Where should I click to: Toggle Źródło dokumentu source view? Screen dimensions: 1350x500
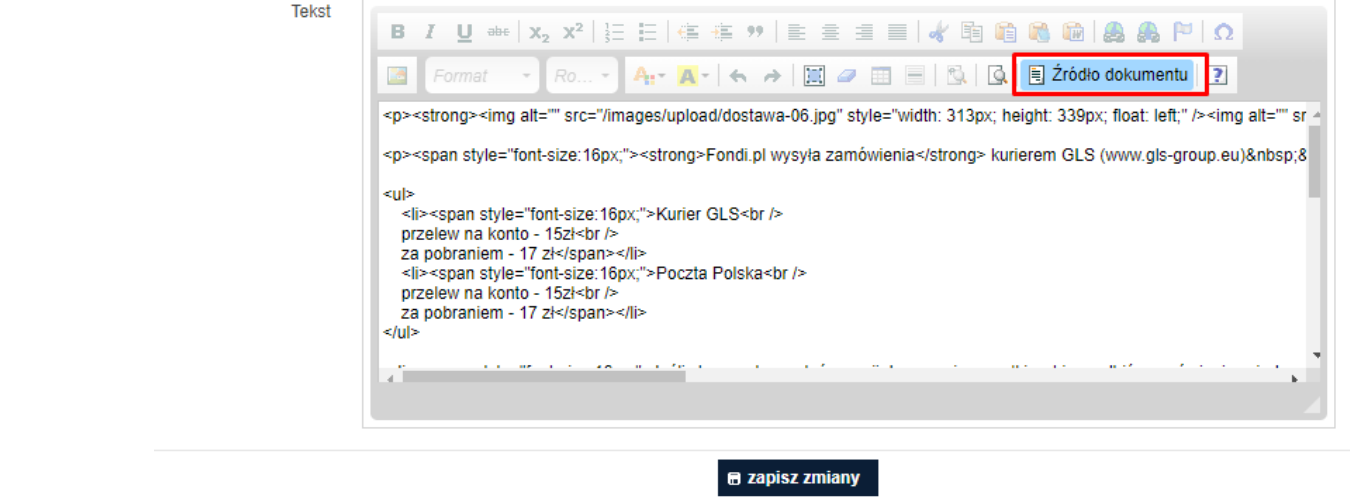1109,75
